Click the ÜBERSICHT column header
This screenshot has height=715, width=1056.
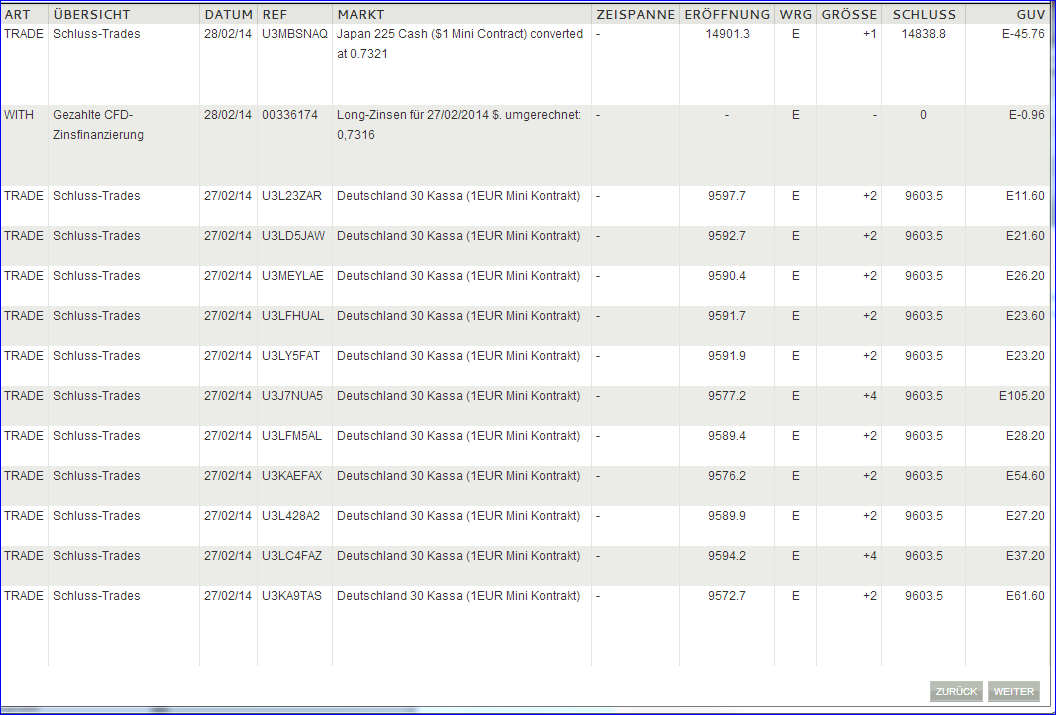[x=90, y=14]
